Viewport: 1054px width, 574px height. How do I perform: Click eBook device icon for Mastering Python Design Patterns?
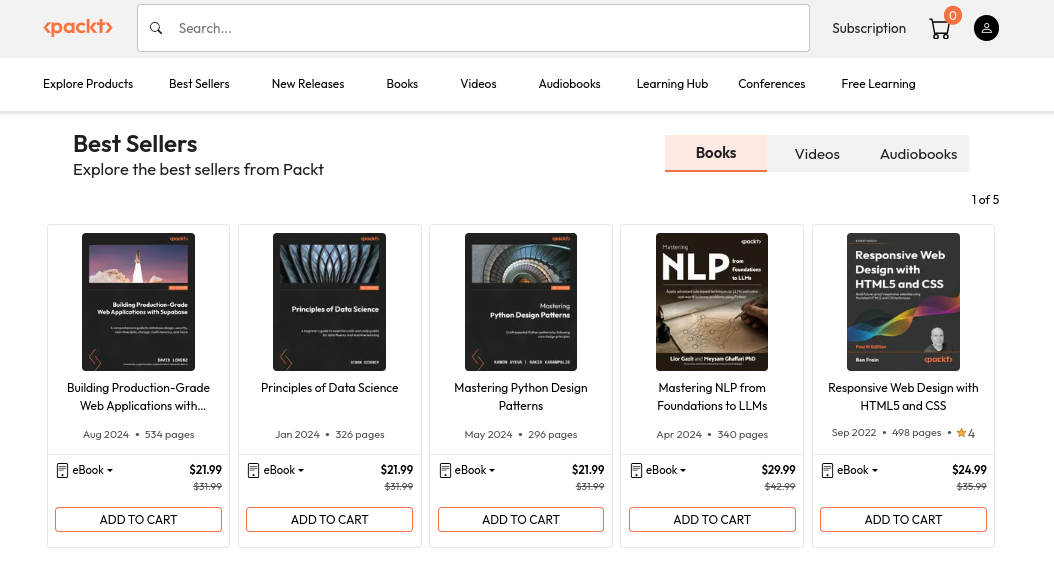pyautogui.click(x=445, y=470)
